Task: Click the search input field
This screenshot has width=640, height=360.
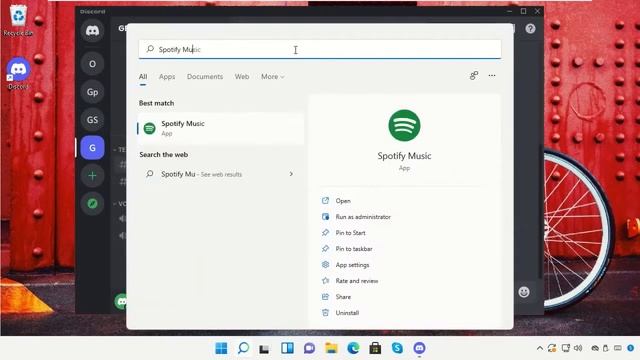Action: point(320,49)
